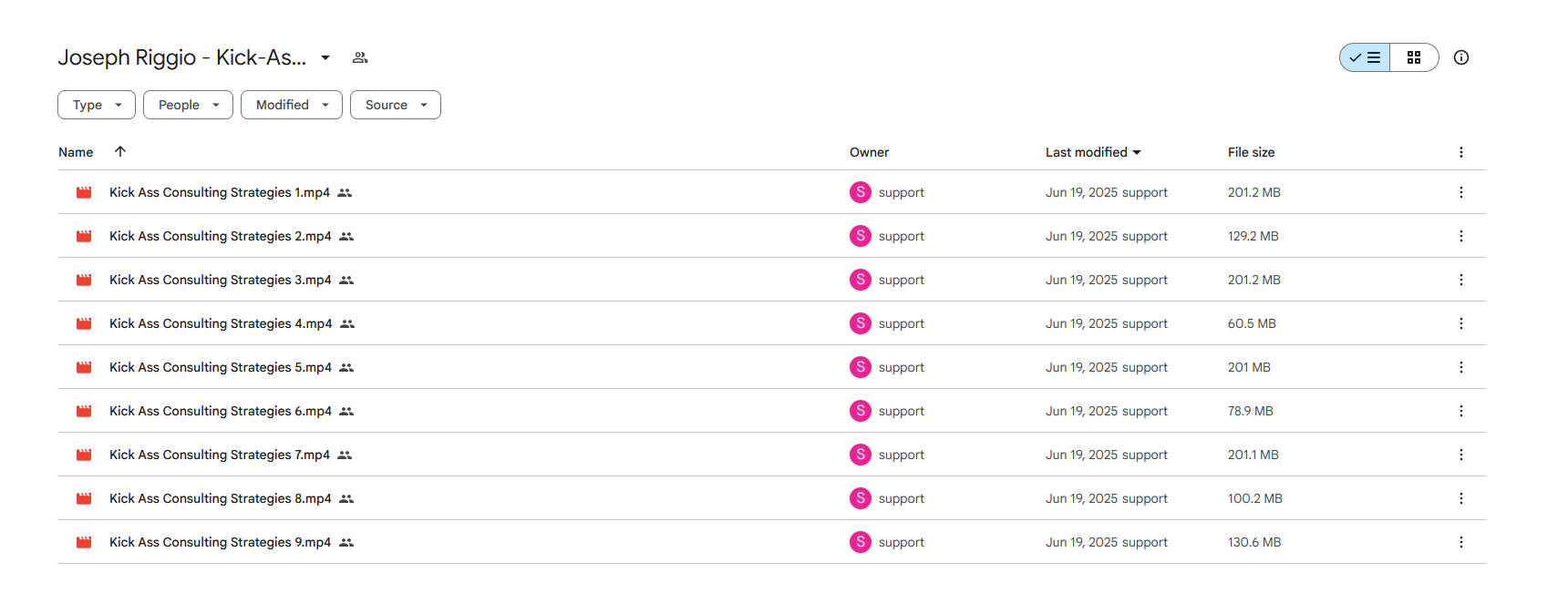Open Kick Ass Consulting Strategies 8.mp4 file
Viewport: 1568px width, 614px height.
coord(221,498)
